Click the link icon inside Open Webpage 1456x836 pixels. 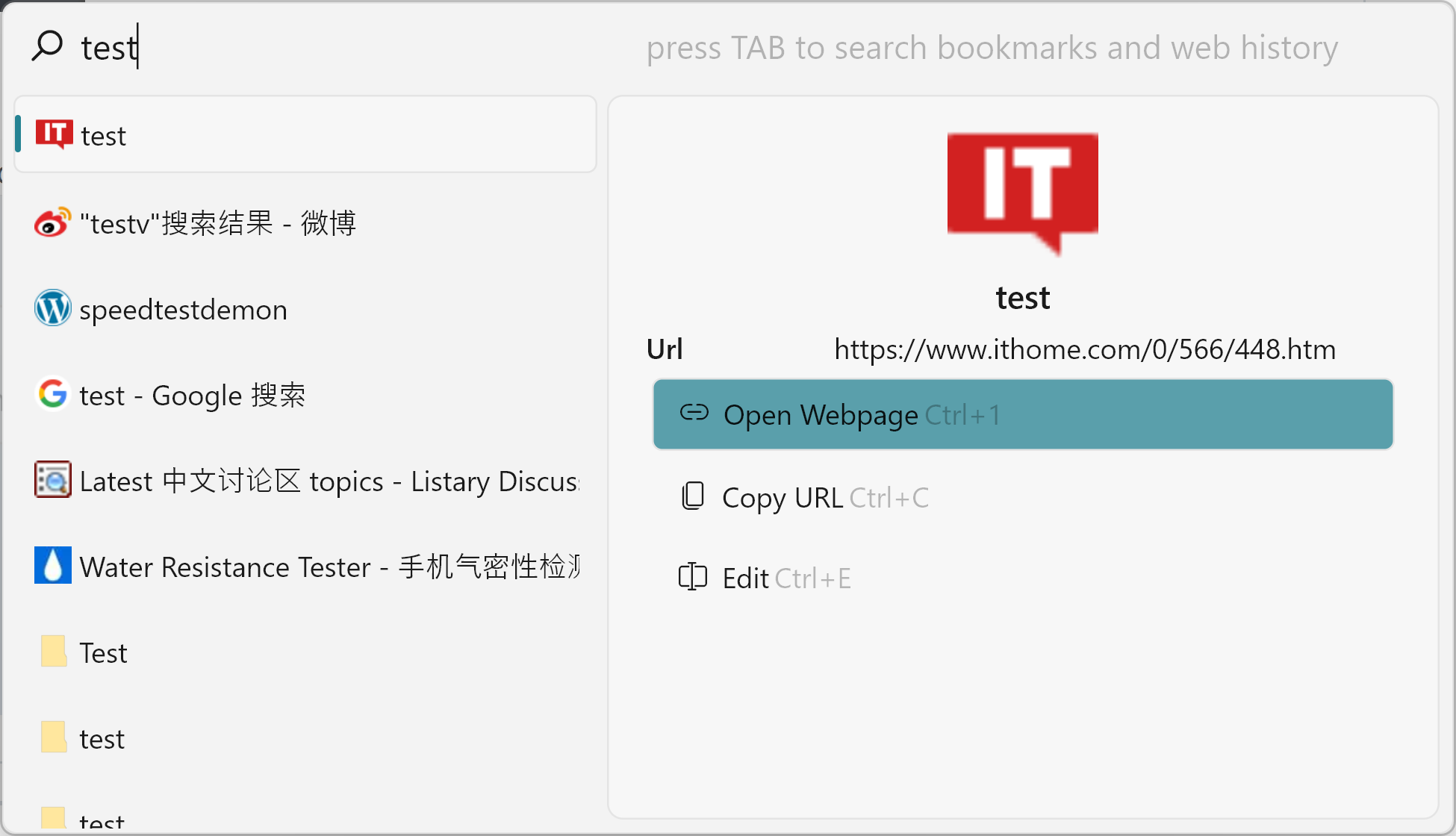coord(694,414)
